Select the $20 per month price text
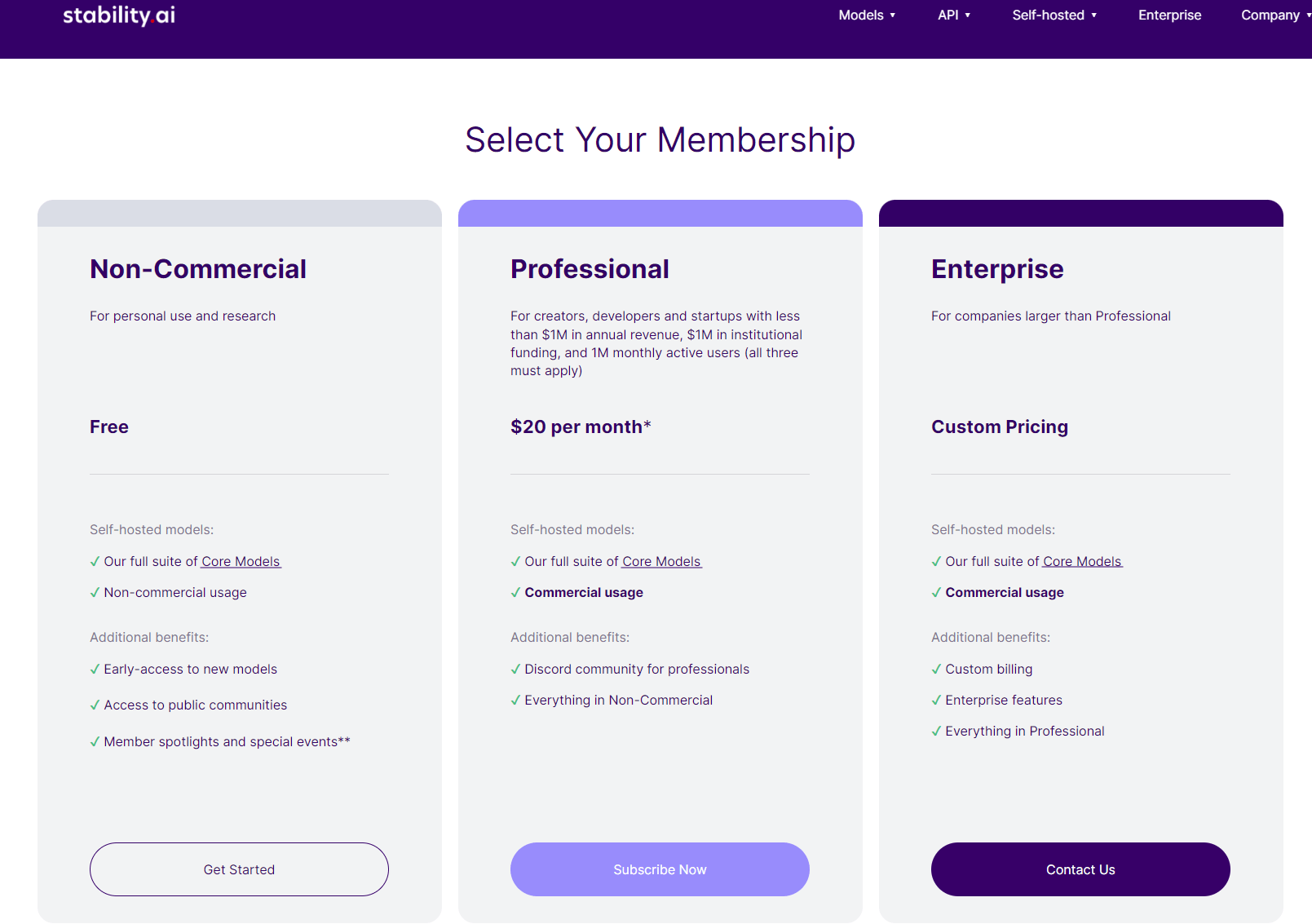 click(581, 427)
